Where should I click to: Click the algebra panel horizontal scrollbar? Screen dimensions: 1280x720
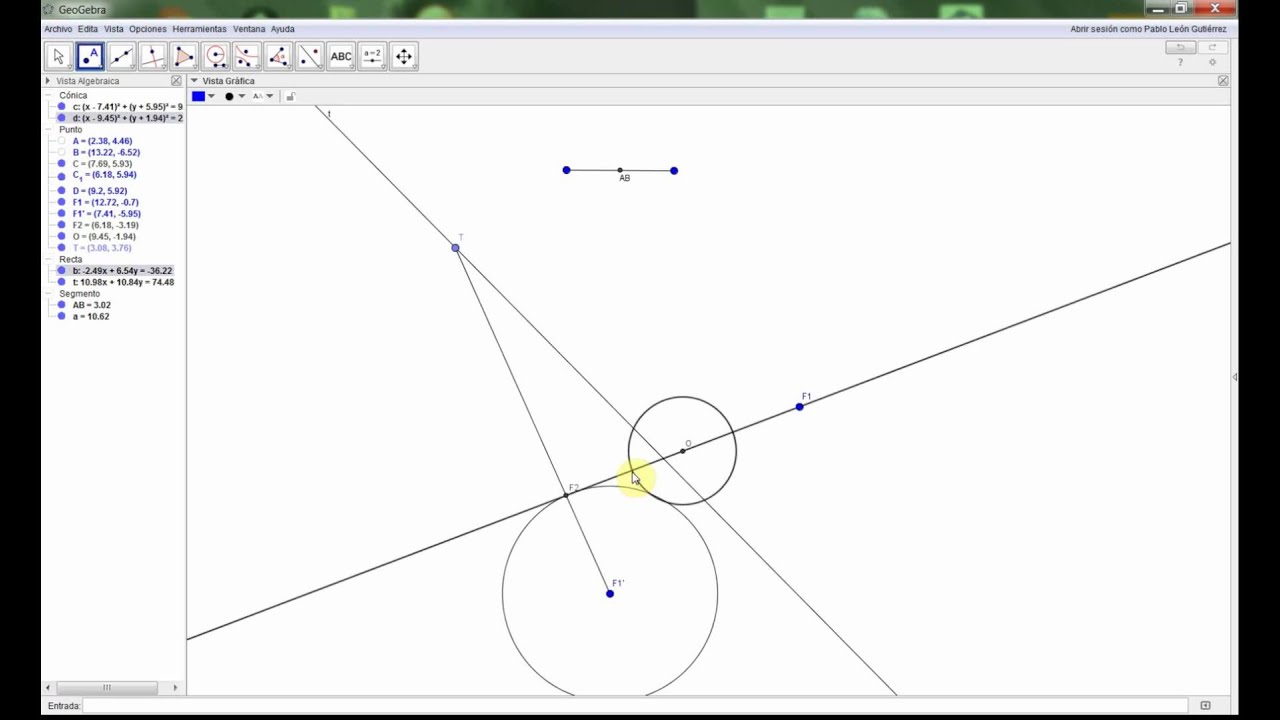(x=107, y=688)
